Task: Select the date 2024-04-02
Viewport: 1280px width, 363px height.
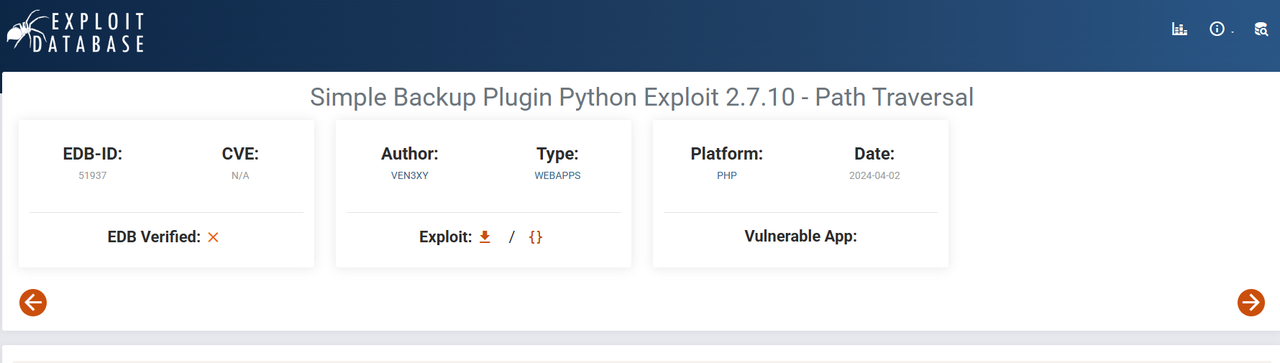Action: point(874,175)
